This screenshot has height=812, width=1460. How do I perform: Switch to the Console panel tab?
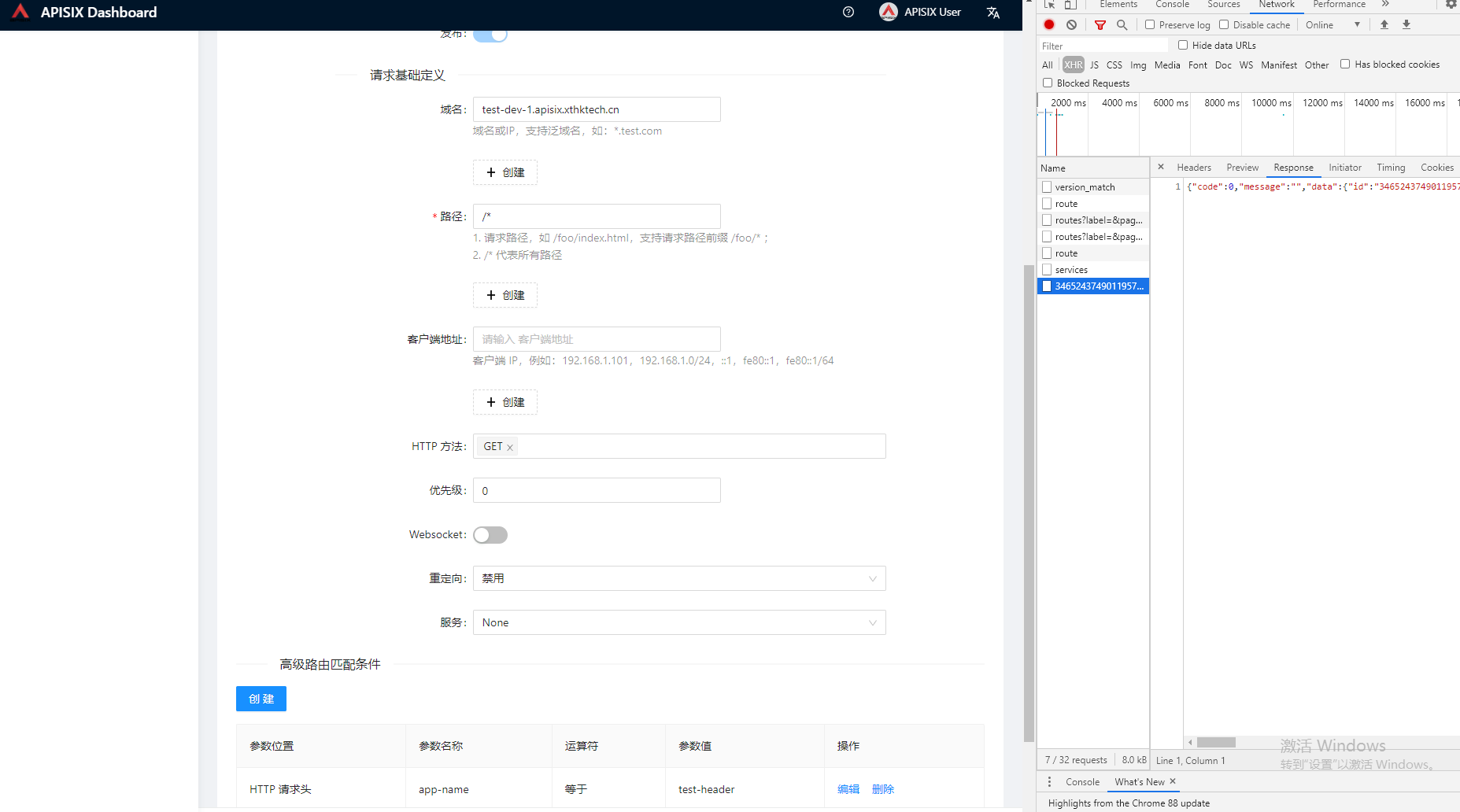(1172, 5)
